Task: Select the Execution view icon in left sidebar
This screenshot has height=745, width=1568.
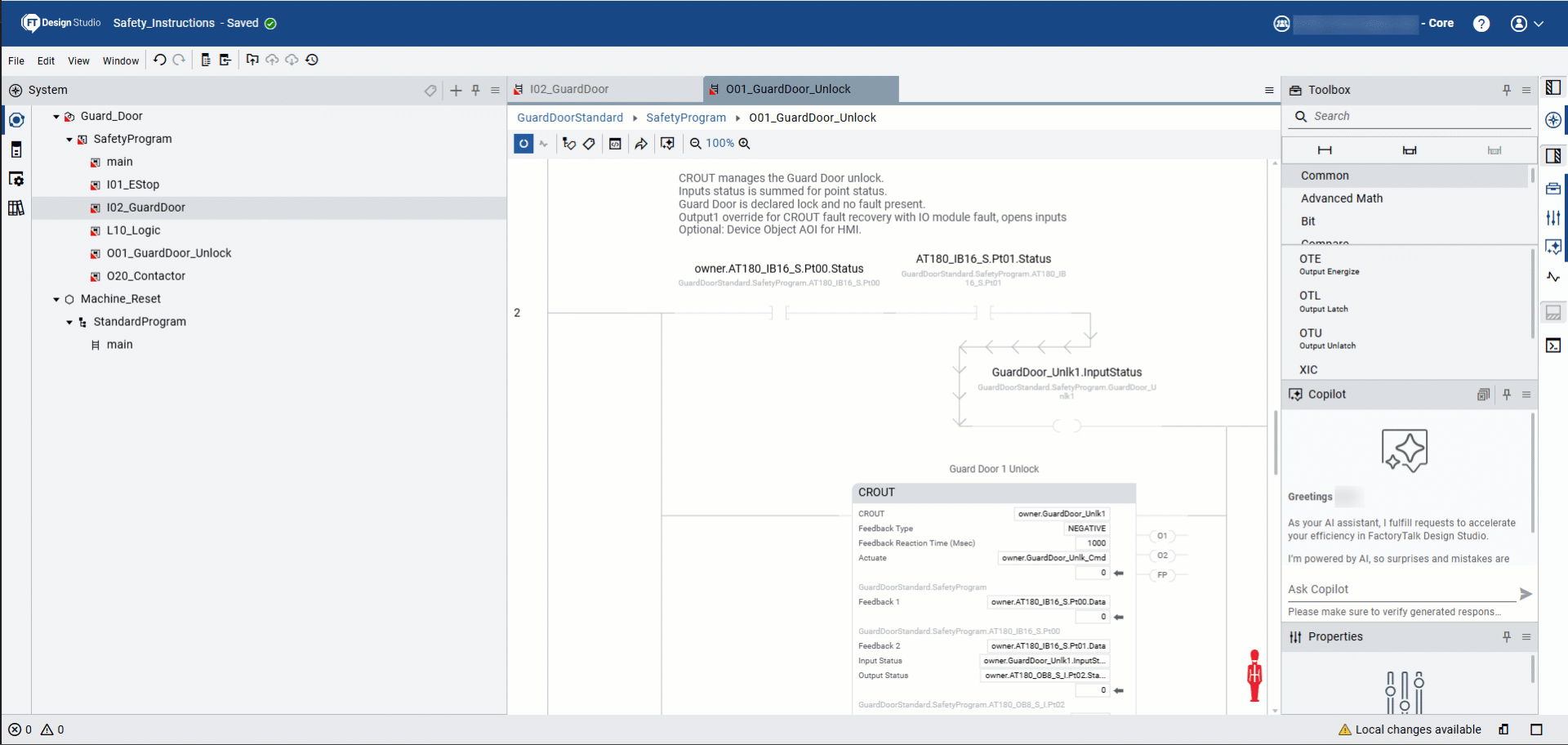Action: (16, 149)
